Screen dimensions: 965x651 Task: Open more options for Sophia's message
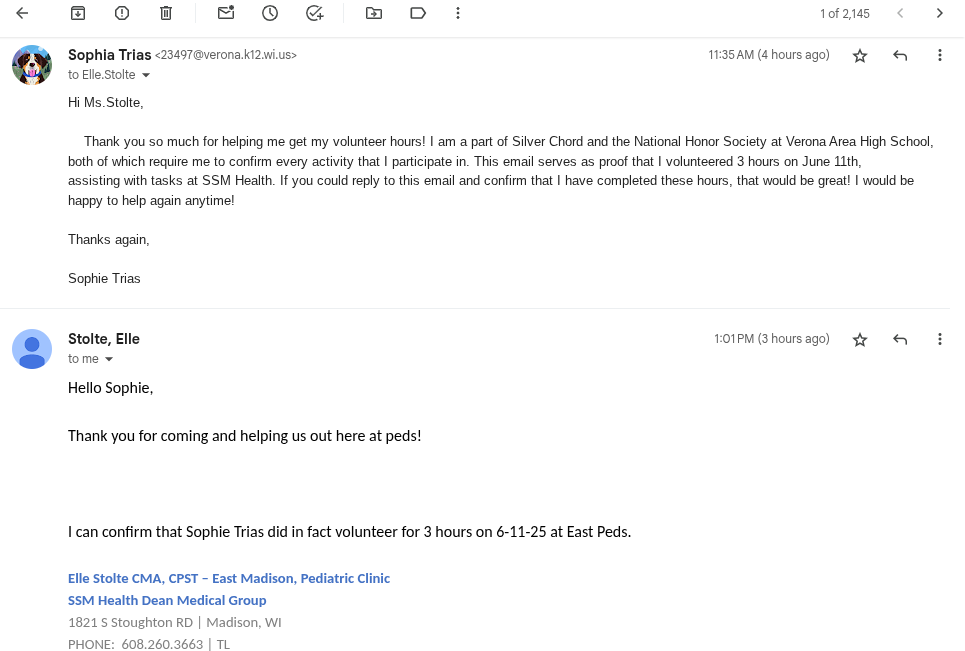[940, 56]
